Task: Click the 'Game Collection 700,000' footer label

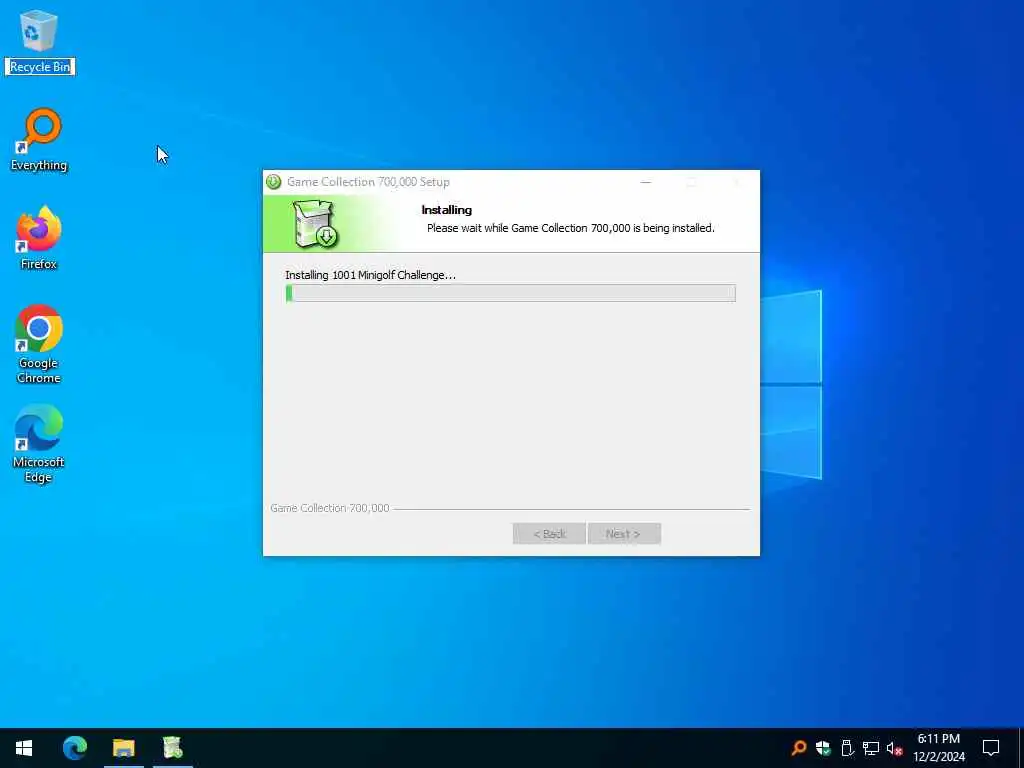Action: (330, 508)
